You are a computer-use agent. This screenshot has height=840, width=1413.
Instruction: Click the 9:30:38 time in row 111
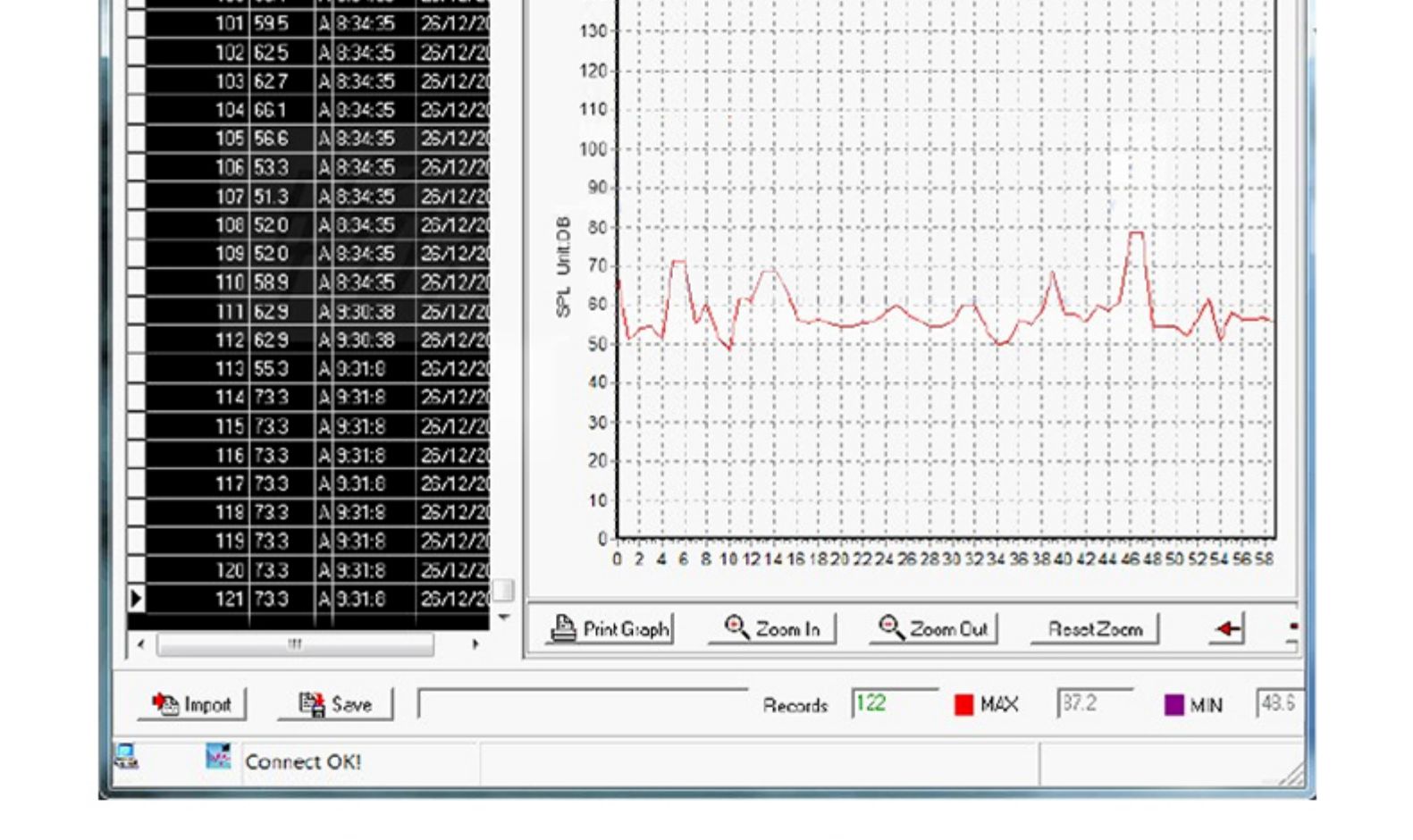(365, 311)
